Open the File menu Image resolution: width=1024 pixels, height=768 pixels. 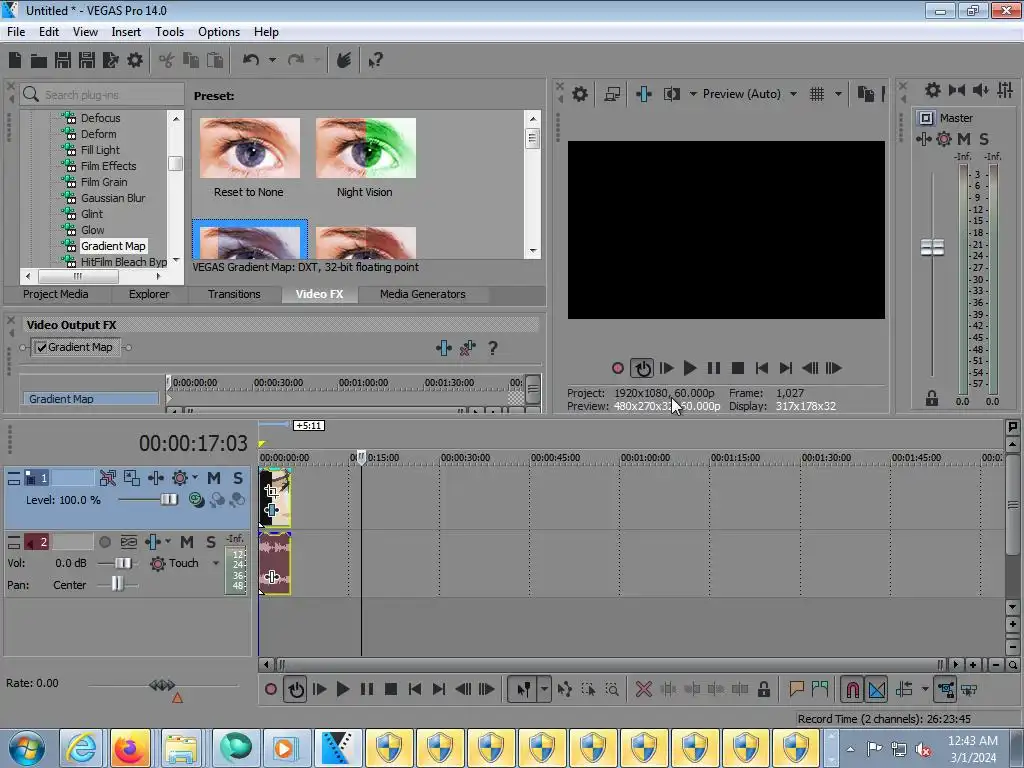click(16, 32)
